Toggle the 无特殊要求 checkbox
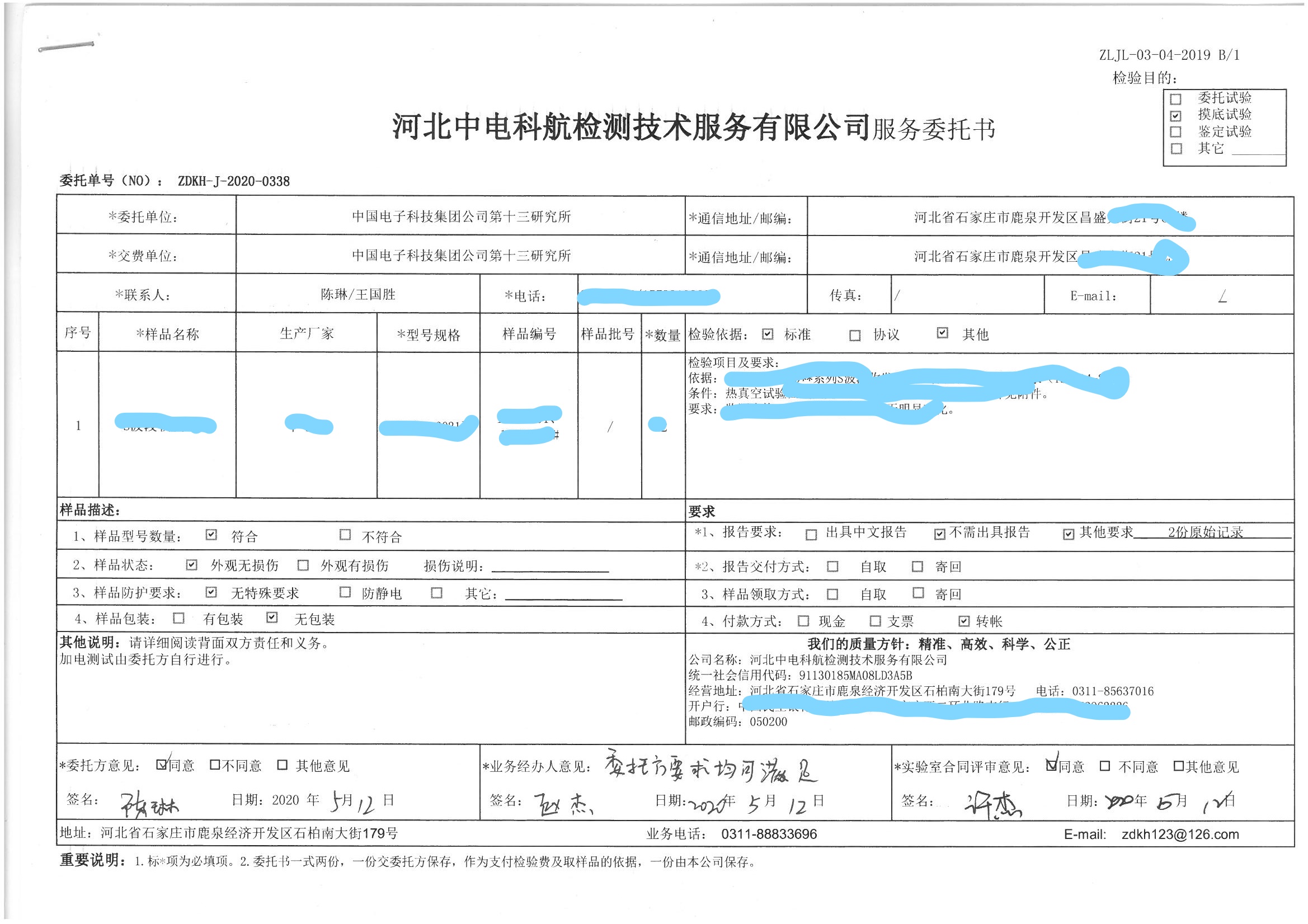This screenshot has height=924, width=1308. click(211, 592)
